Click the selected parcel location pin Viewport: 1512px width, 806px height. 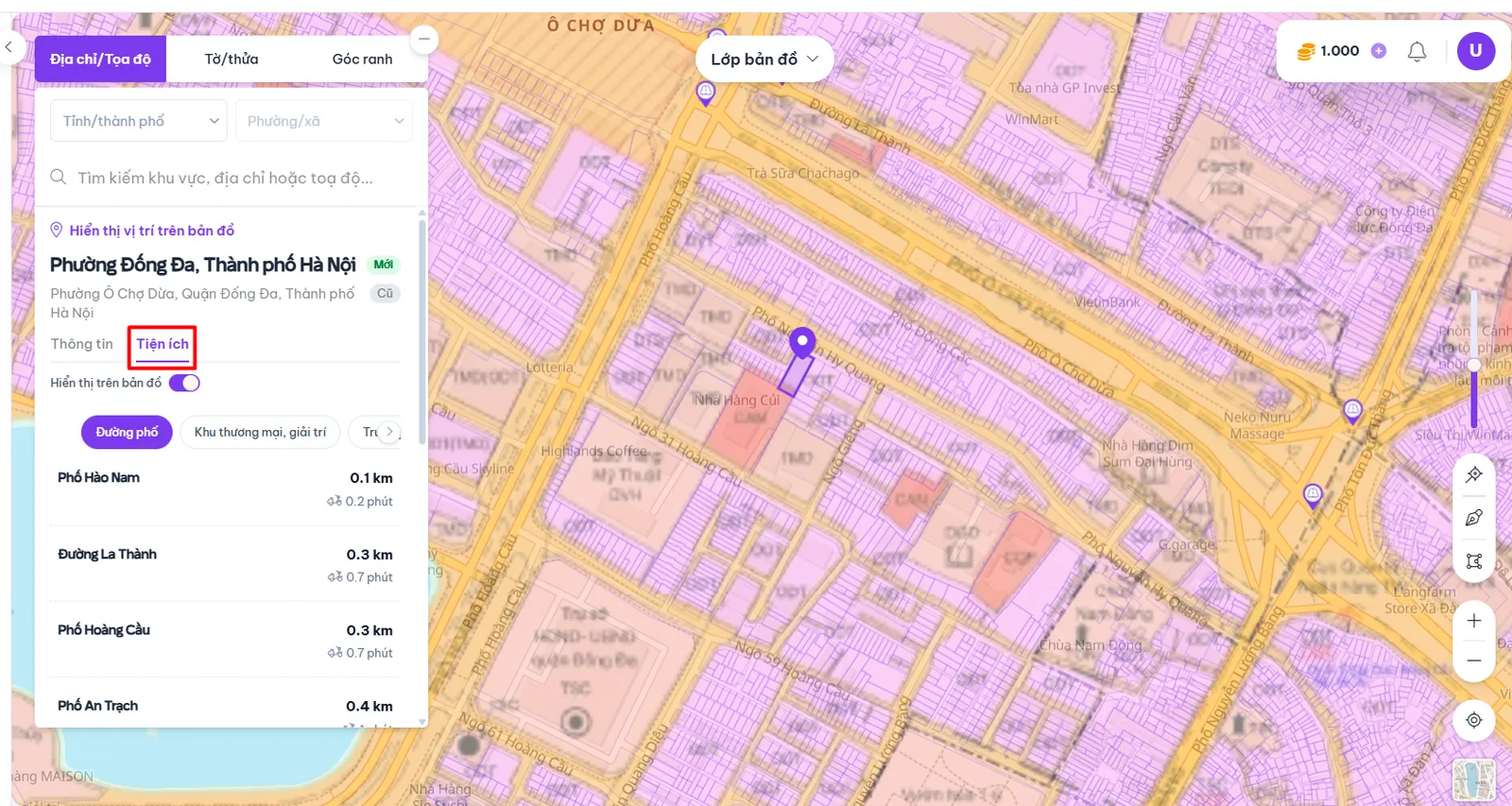[802, 342]
